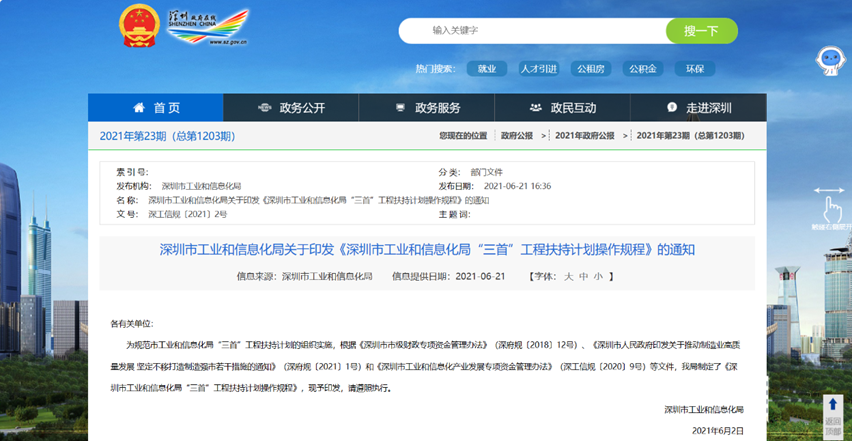Select the 公积金 hot search tag
This screenshot has width=852, height=441.
coord(643,69)
